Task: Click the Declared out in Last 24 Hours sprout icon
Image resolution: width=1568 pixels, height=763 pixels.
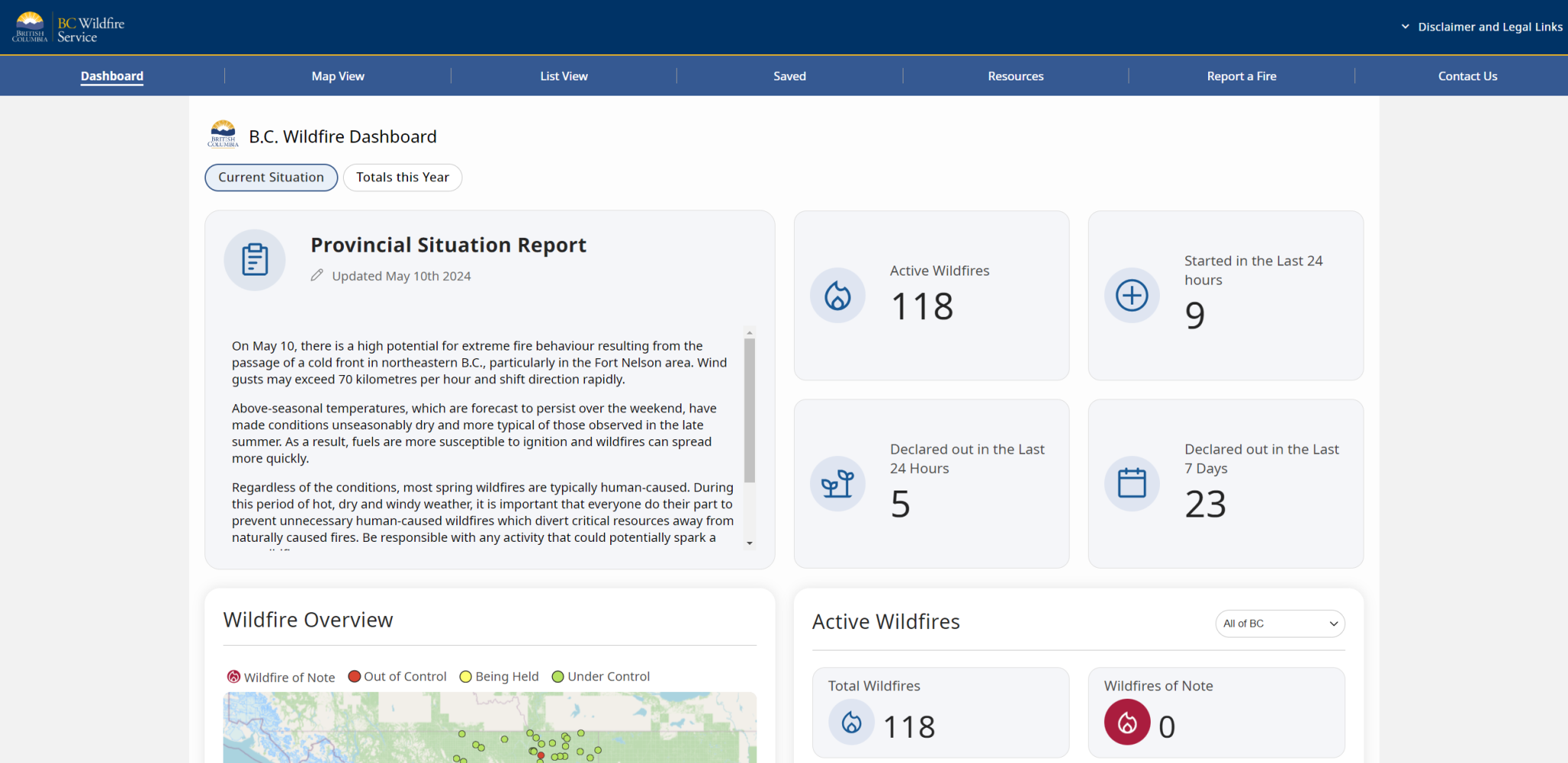Action: click(x=838, y=484)
